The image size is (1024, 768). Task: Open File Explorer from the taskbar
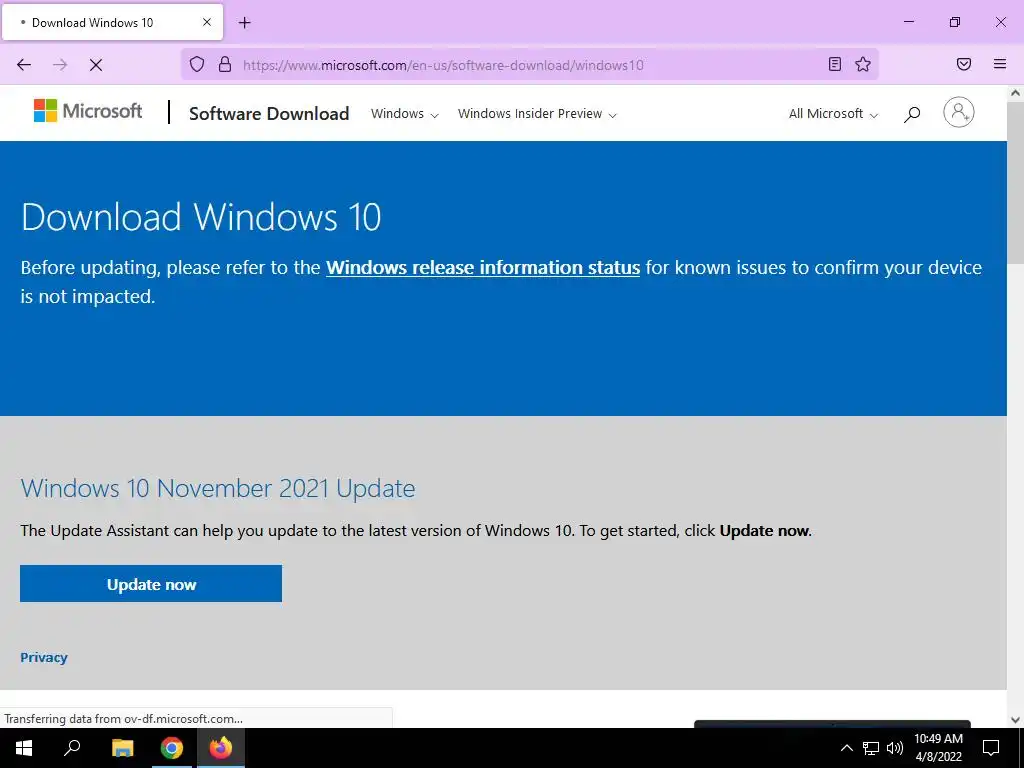(x=122, y=748)
